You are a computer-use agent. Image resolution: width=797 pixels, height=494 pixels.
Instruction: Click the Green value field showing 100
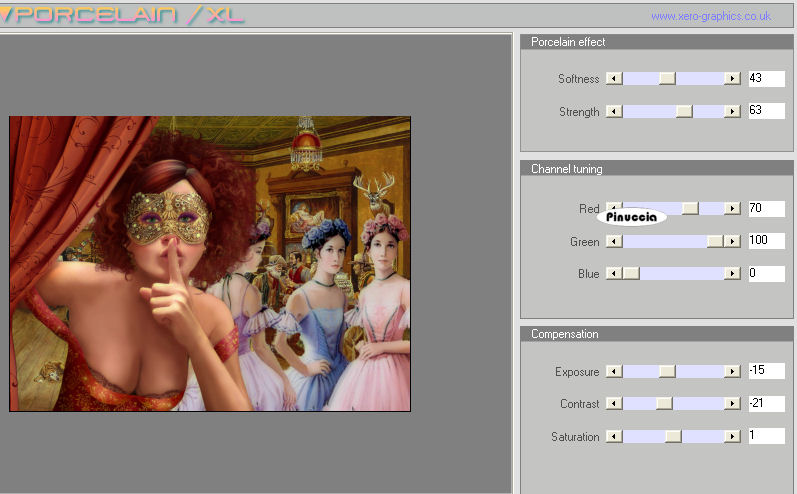pos(767,240)
